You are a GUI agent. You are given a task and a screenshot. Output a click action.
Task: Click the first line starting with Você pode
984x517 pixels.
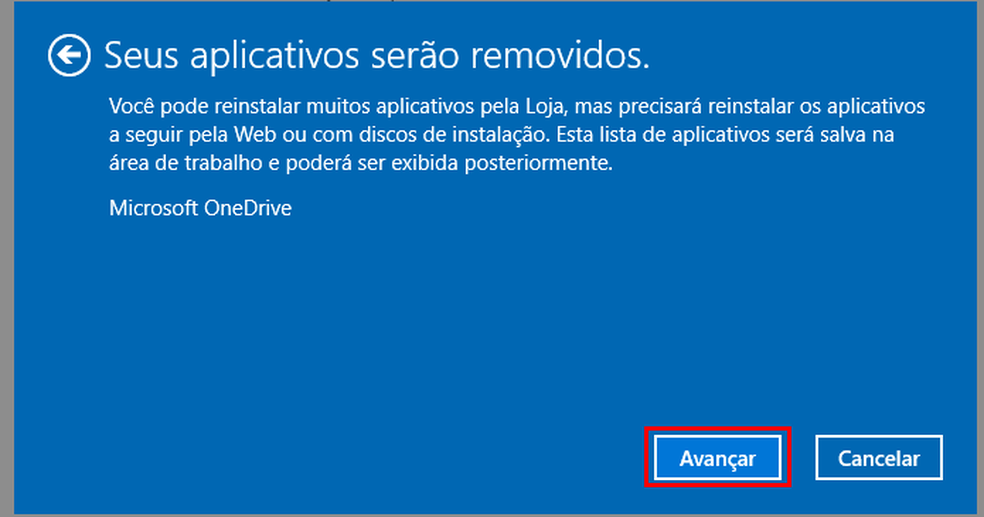[x=517, y=107]
